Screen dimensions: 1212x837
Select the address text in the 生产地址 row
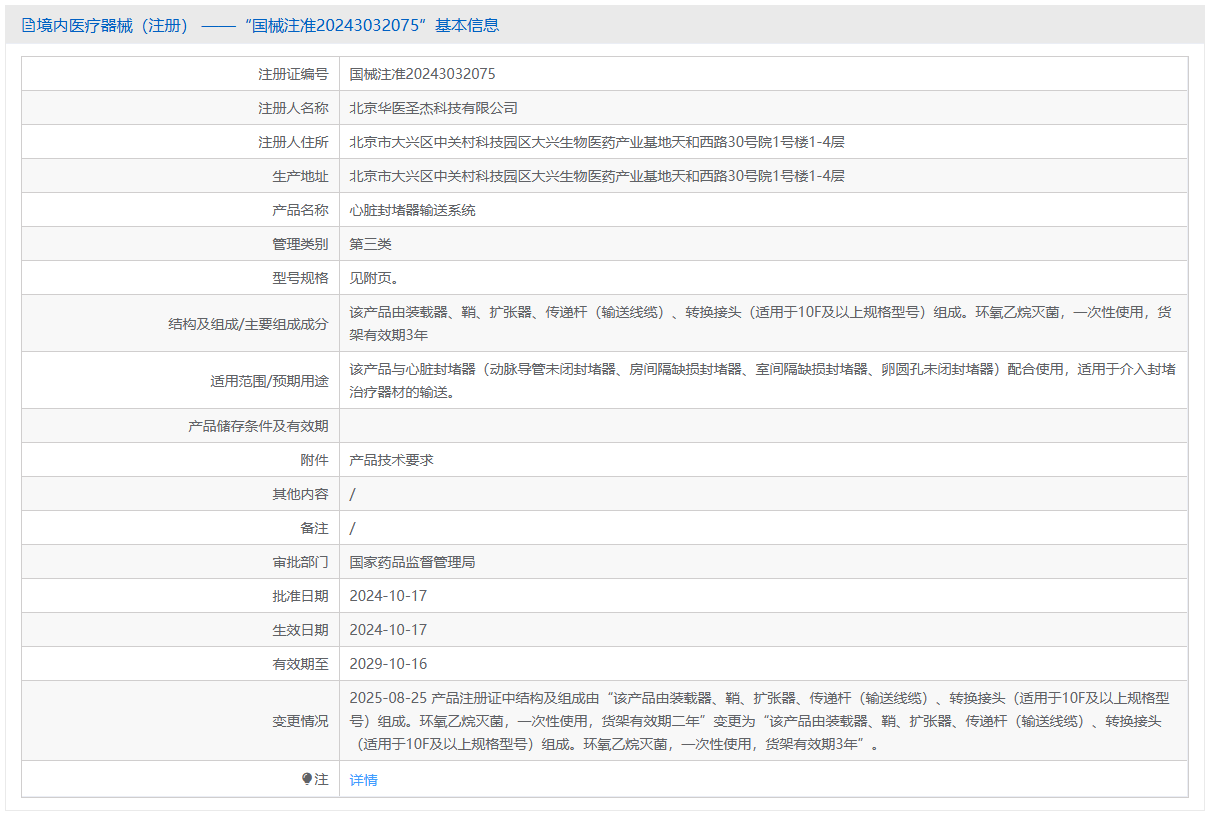tap(597, 176)
